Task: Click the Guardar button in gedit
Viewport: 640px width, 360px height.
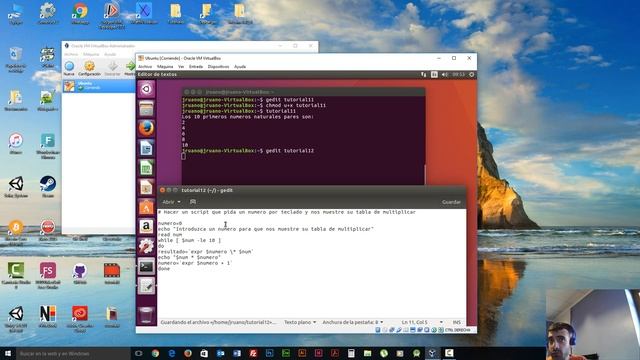Action: 451,202
